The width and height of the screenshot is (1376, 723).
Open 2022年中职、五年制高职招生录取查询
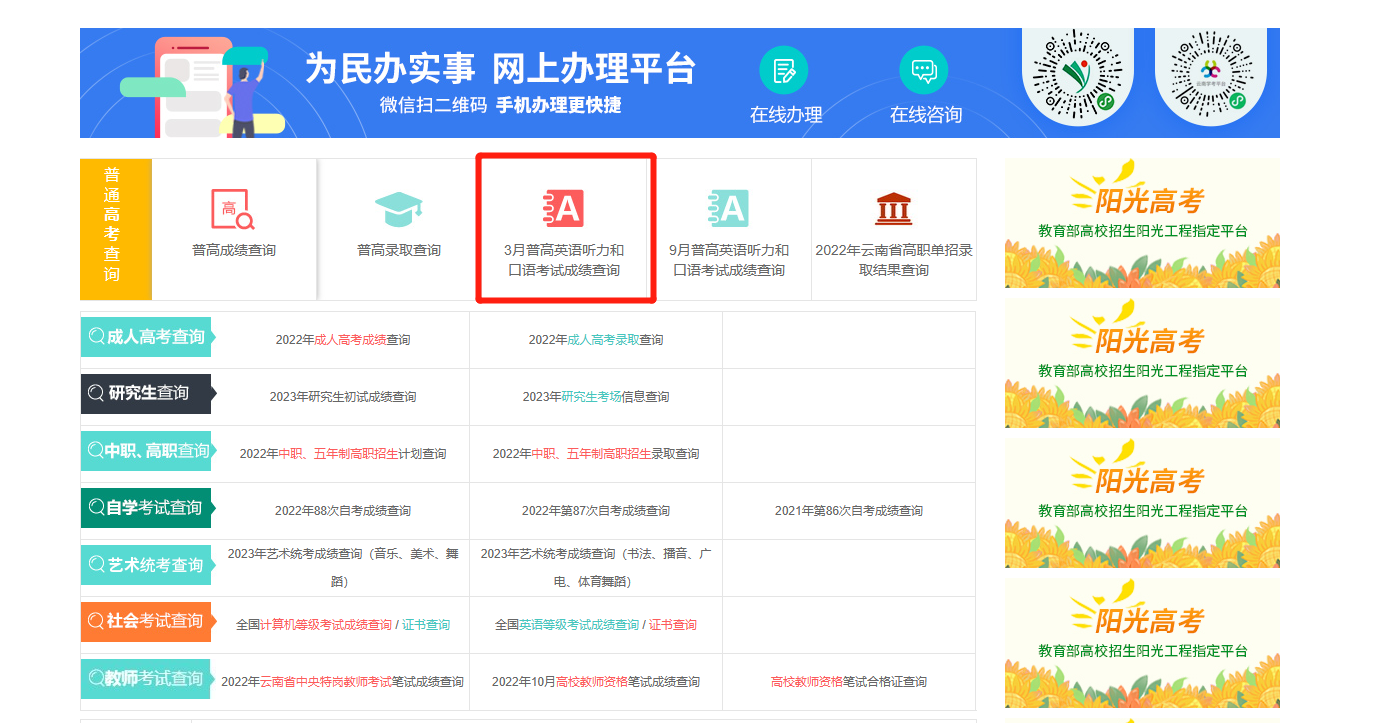tap(596, 454)
